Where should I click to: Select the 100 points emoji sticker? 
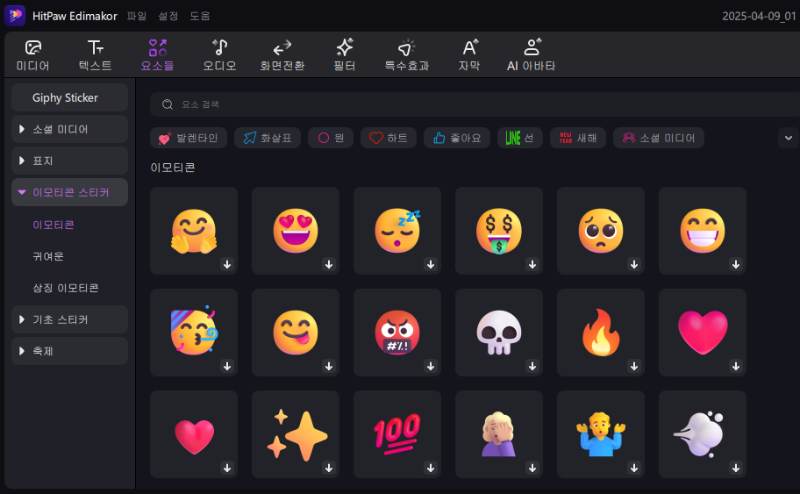tap(397, 434)
